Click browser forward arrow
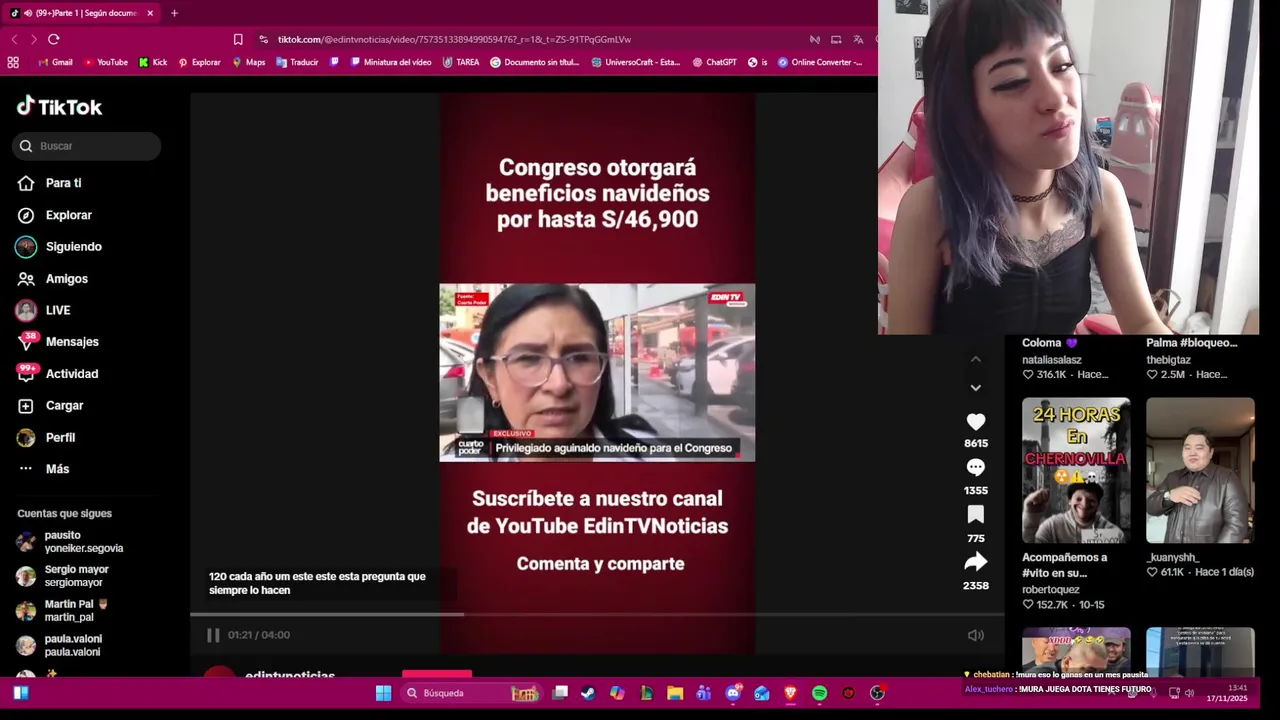The width and height of the screenshot is (1280, 720). click(x=33, y=39)
